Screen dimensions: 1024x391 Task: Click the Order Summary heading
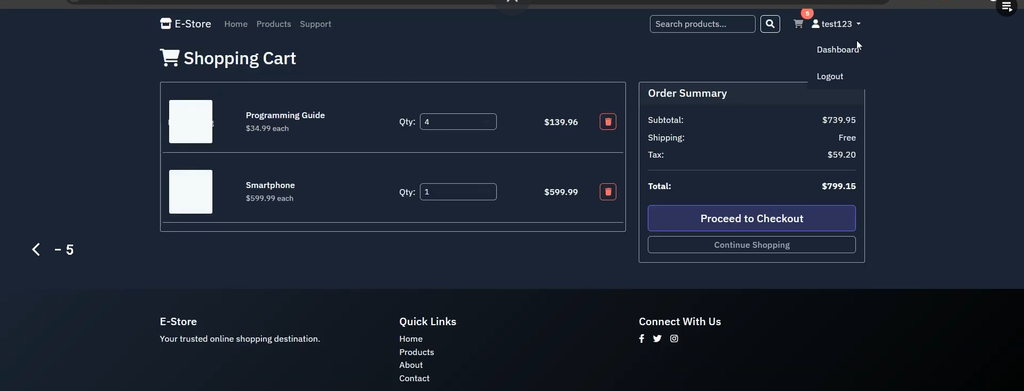pos(687,93)
